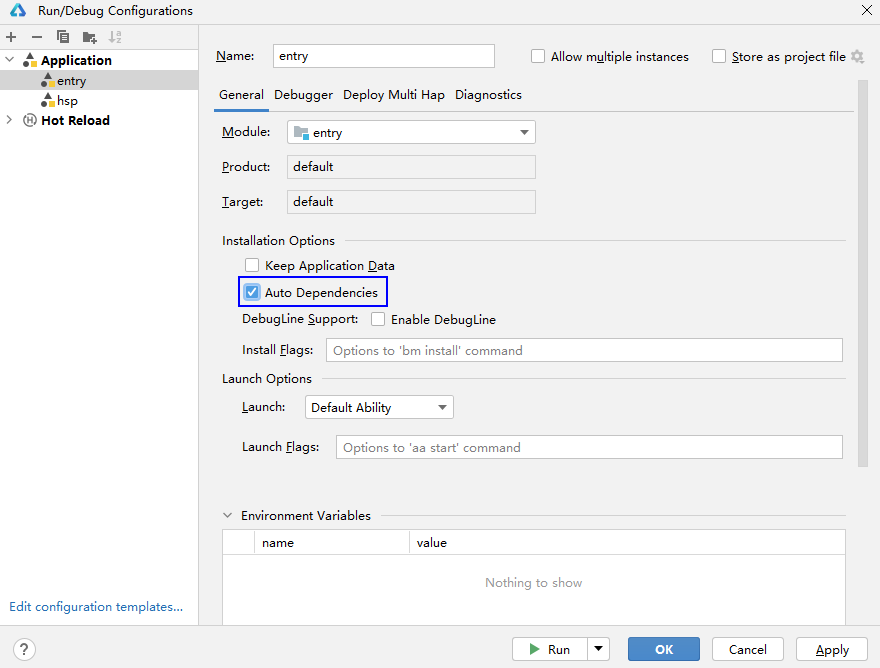The height and width of the screenshot is (668, 880).
Task: Open the Launch ability dropdown
Action: (x=379, y=407)
